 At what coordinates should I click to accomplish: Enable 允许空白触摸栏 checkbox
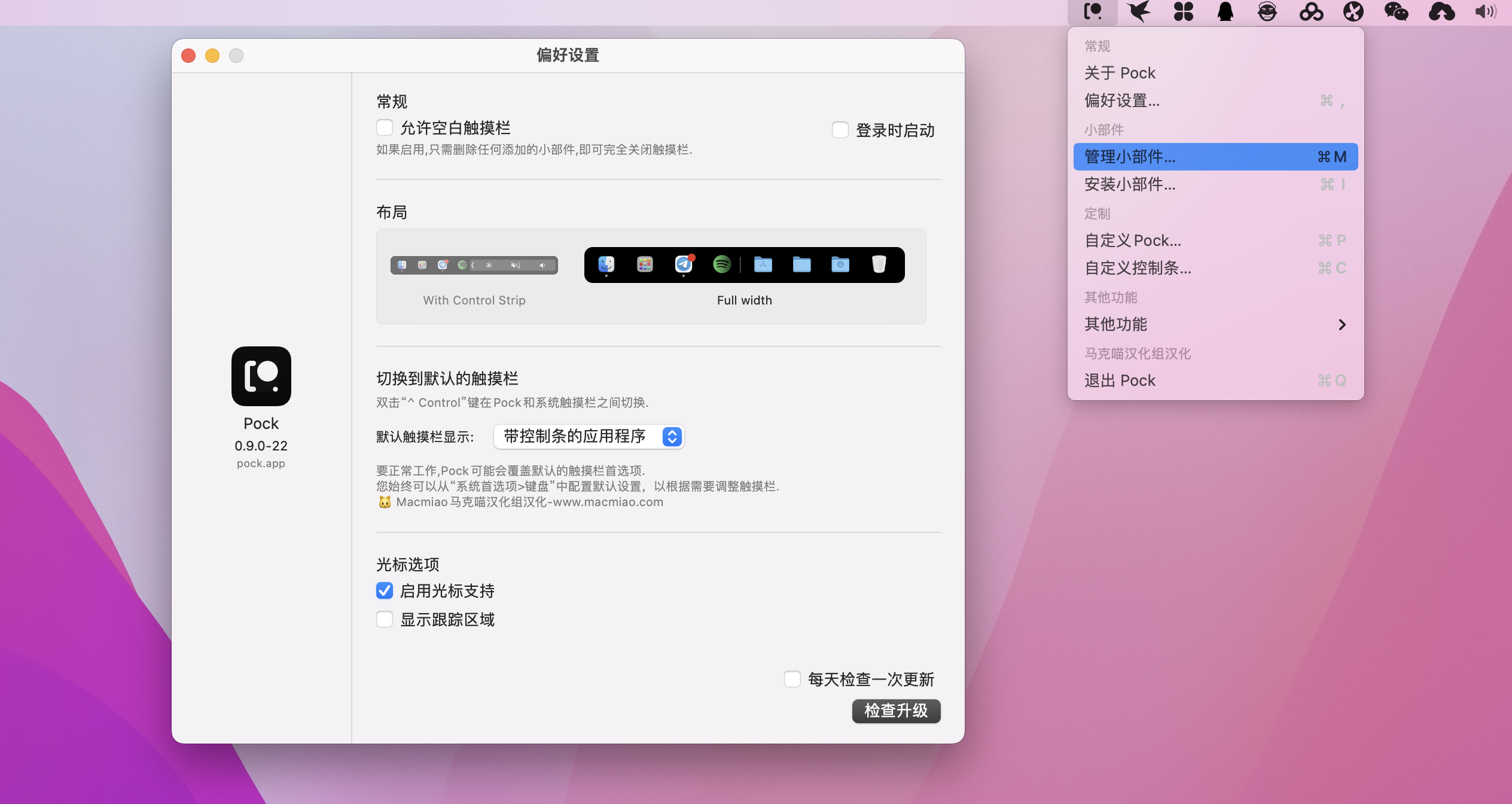[385, 127]
